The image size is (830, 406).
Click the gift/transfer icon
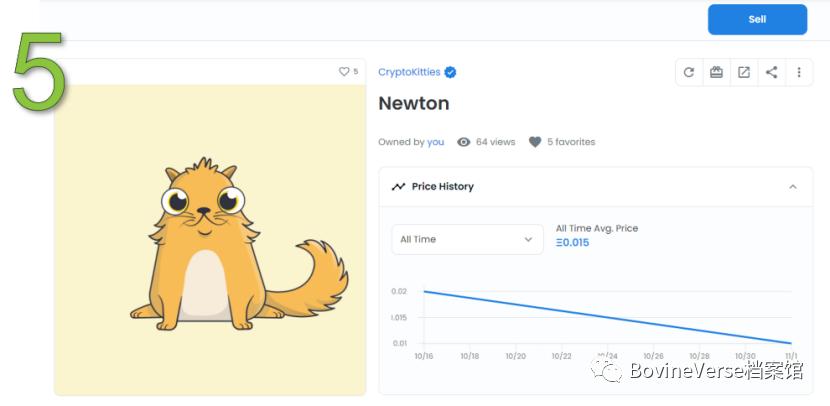point(716,72)
